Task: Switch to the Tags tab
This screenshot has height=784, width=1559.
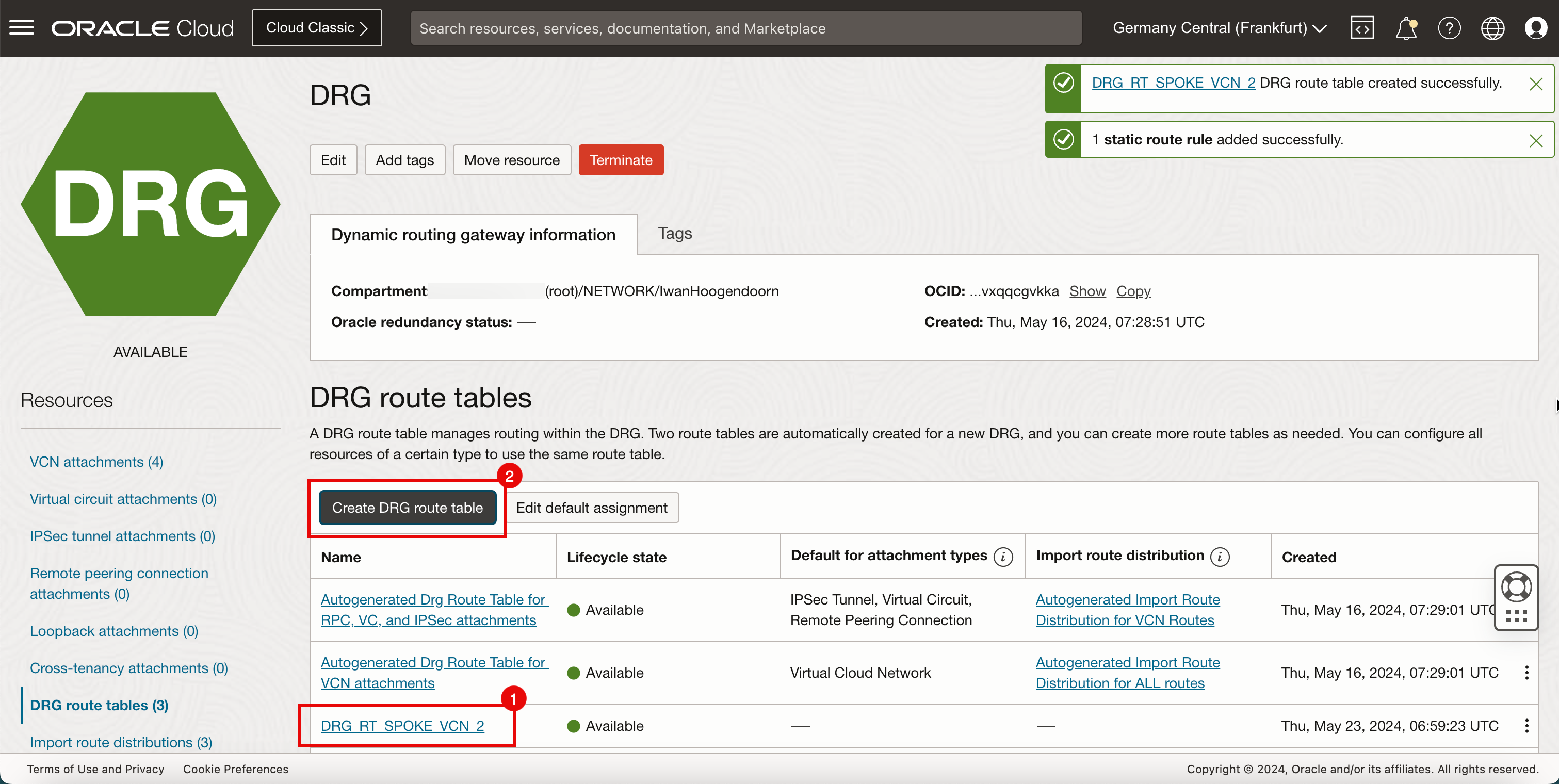Action: click(675, 234)
